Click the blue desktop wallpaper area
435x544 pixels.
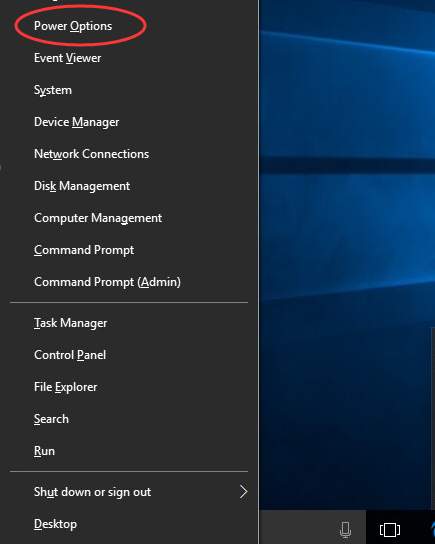pyautogui.click(x=347, y=243)
